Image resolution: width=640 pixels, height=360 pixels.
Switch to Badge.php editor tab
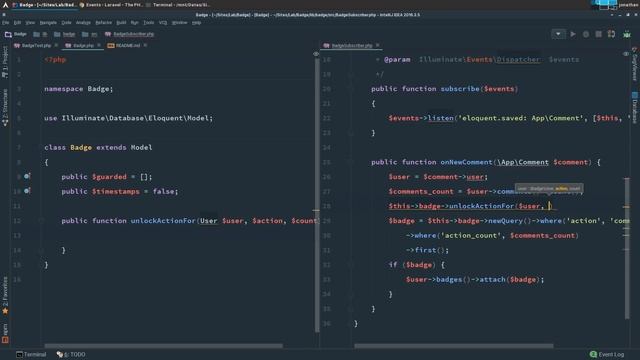pos(83,46)
